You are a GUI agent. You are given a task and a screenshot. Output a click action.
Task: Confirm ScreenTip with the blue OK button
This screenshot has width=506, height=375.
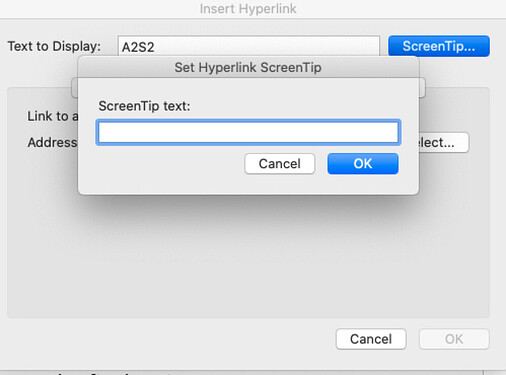(x=363, y=164)
